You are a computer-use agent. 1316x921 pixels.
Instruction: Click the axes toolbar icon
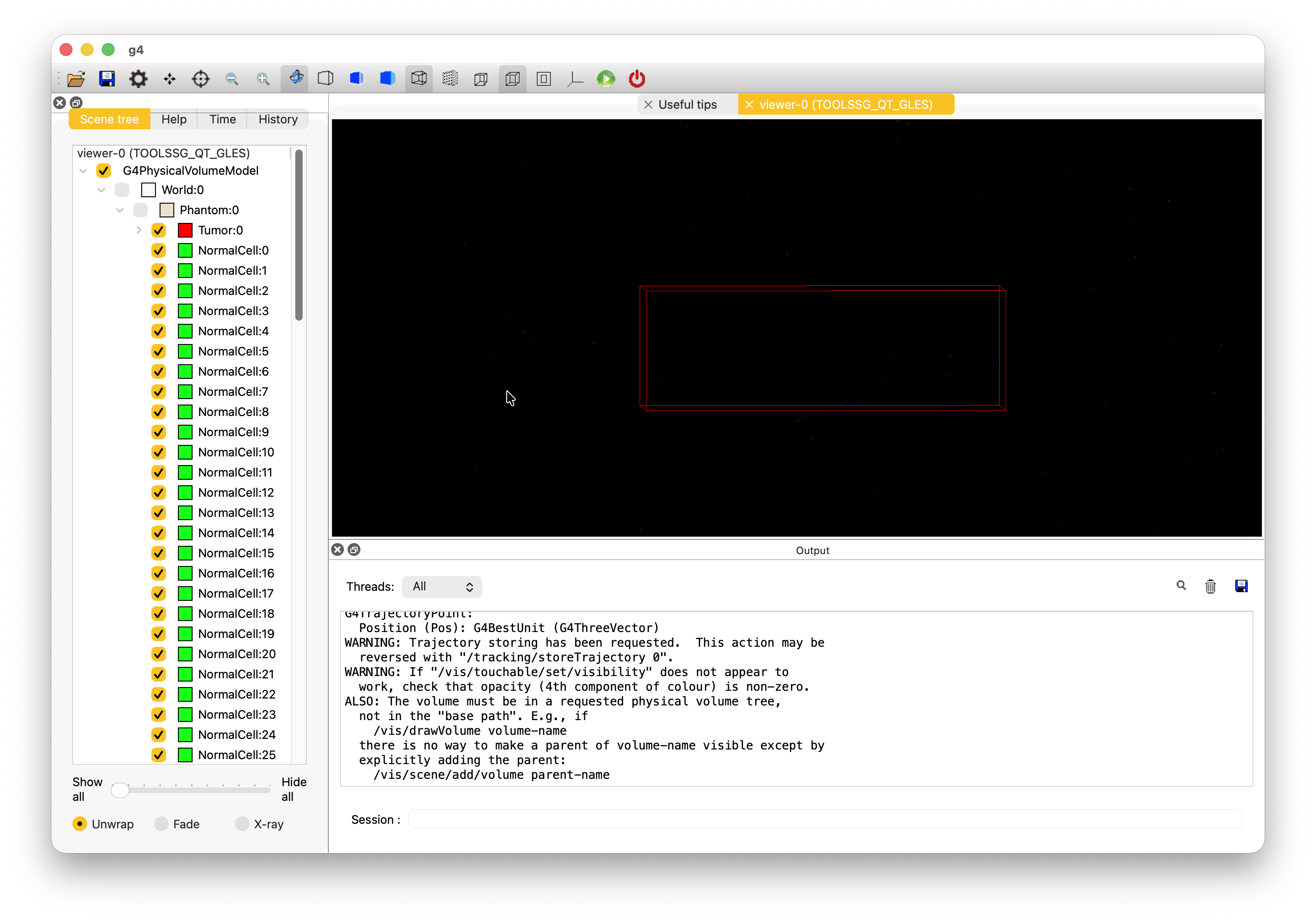[x=575, y=78]
